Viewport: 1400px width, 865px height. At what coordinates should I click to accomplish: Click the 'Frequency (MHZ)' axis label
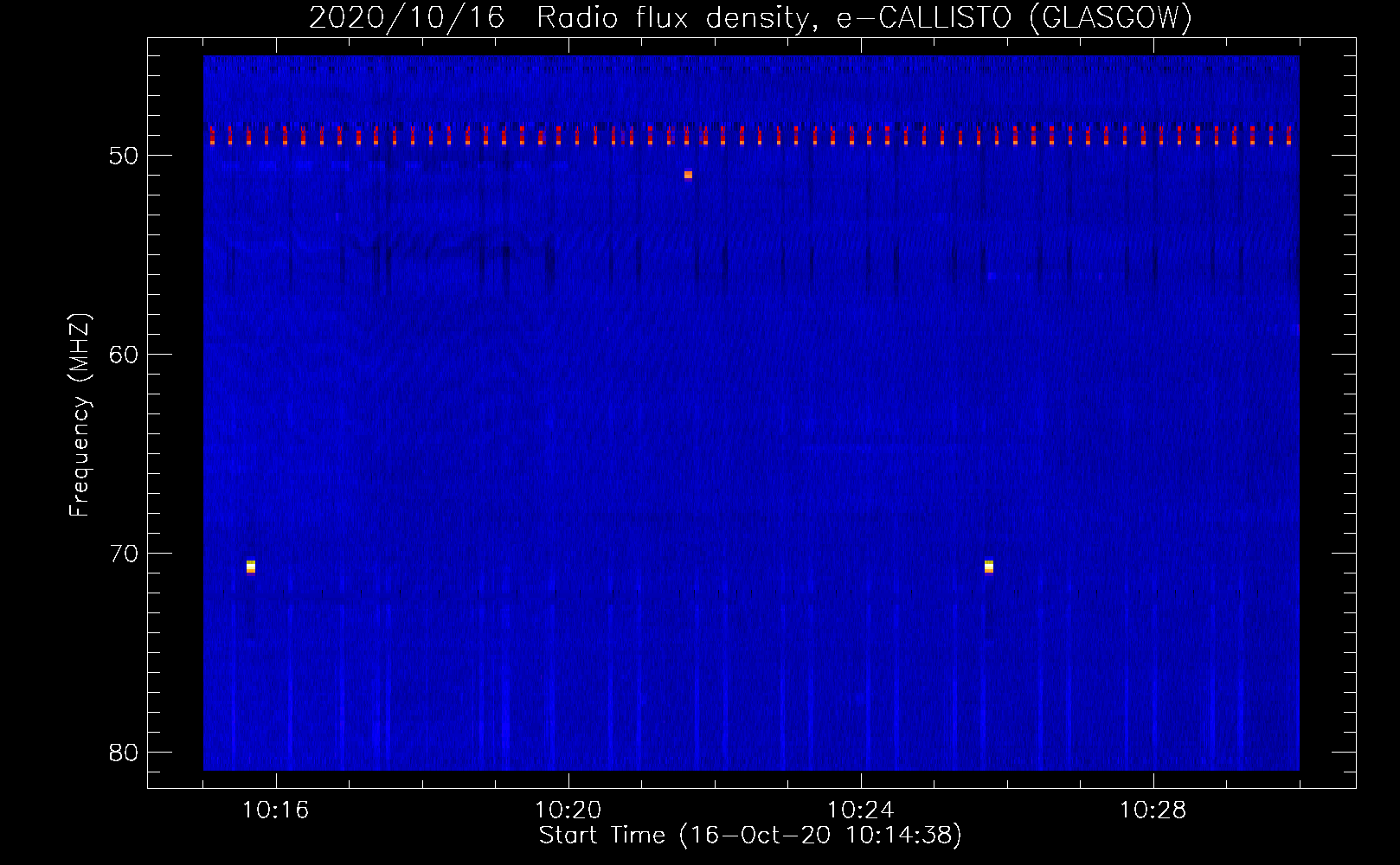(79, 415)
